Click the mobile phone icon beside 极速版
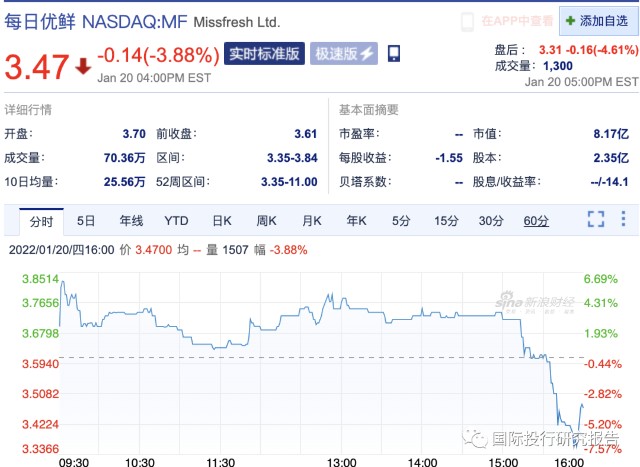Image resolution: width=640 pixels, height=467 pixels. (394, 53)
